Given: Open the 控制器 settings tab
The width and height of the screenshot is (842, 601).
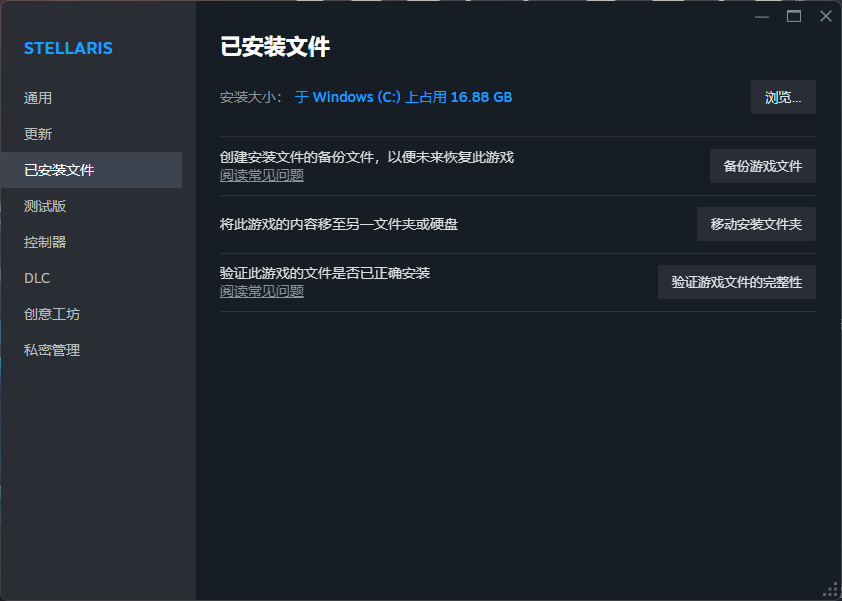Looking at the screenshot, I should pyautogui.click(x=45, y=242).
